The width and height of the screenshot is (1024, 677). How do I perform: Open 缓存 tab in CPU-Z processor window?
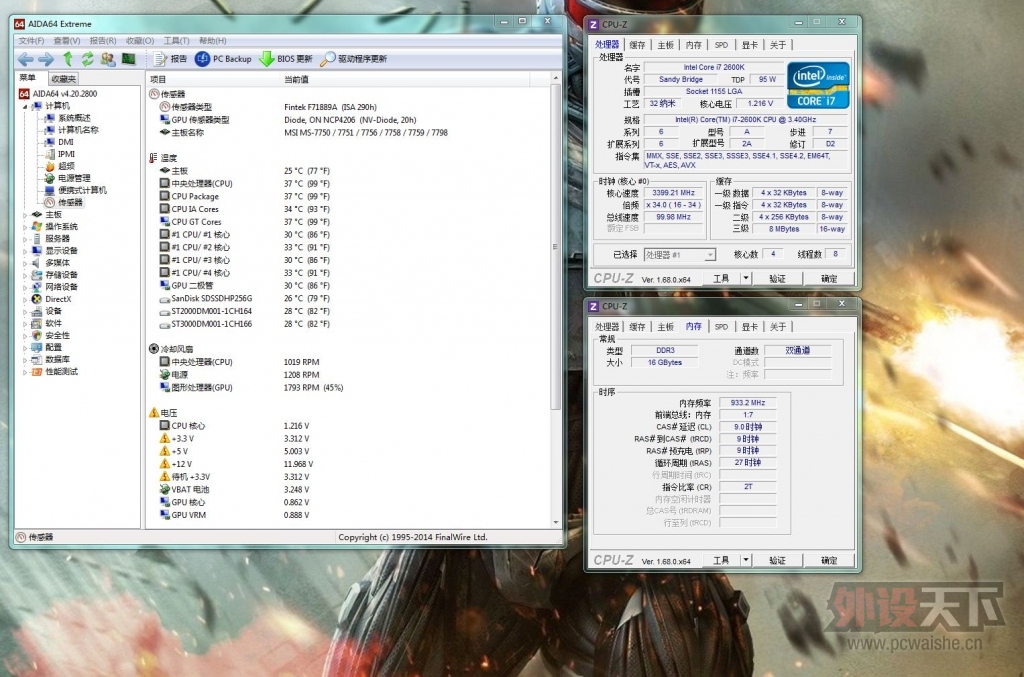pyautogui.click(x=637, y=44)
